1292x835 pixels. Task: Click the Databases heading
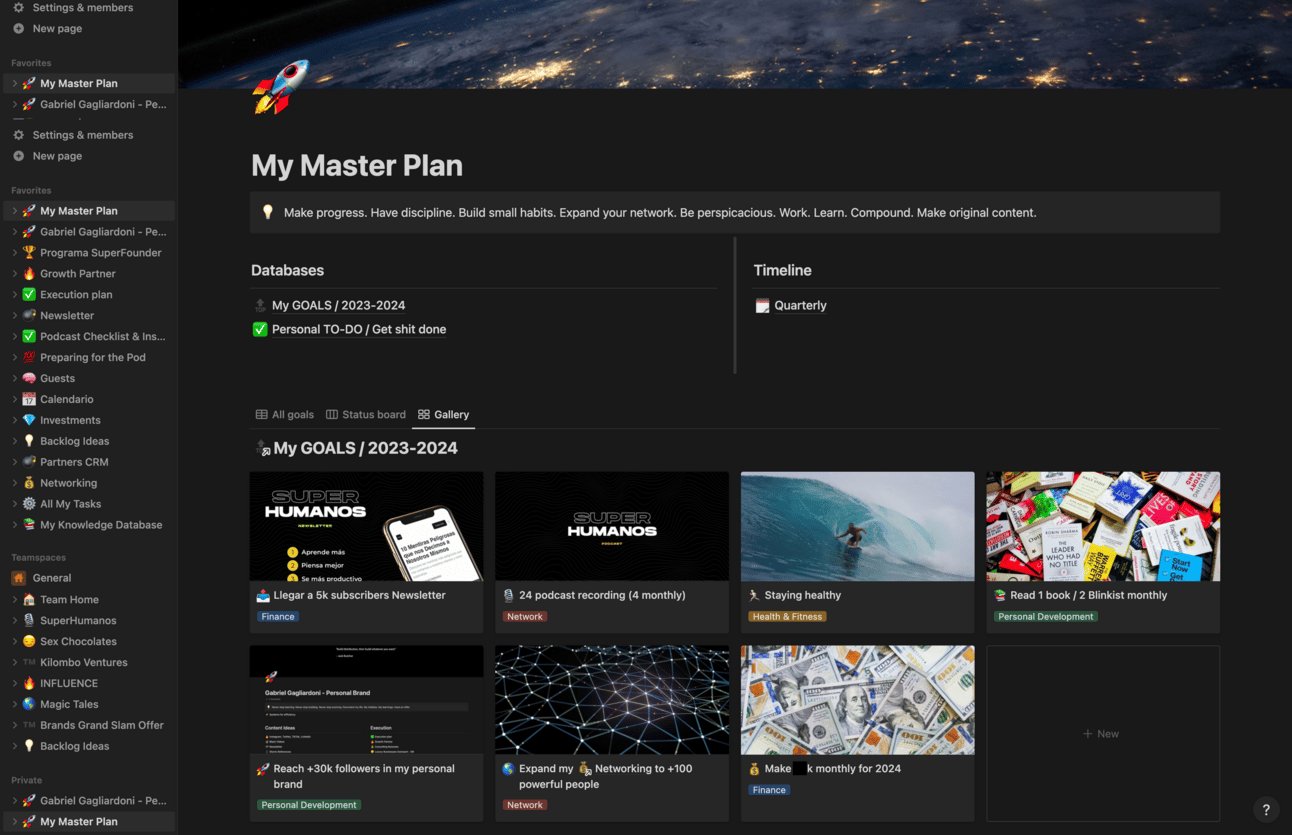[287, 271]
